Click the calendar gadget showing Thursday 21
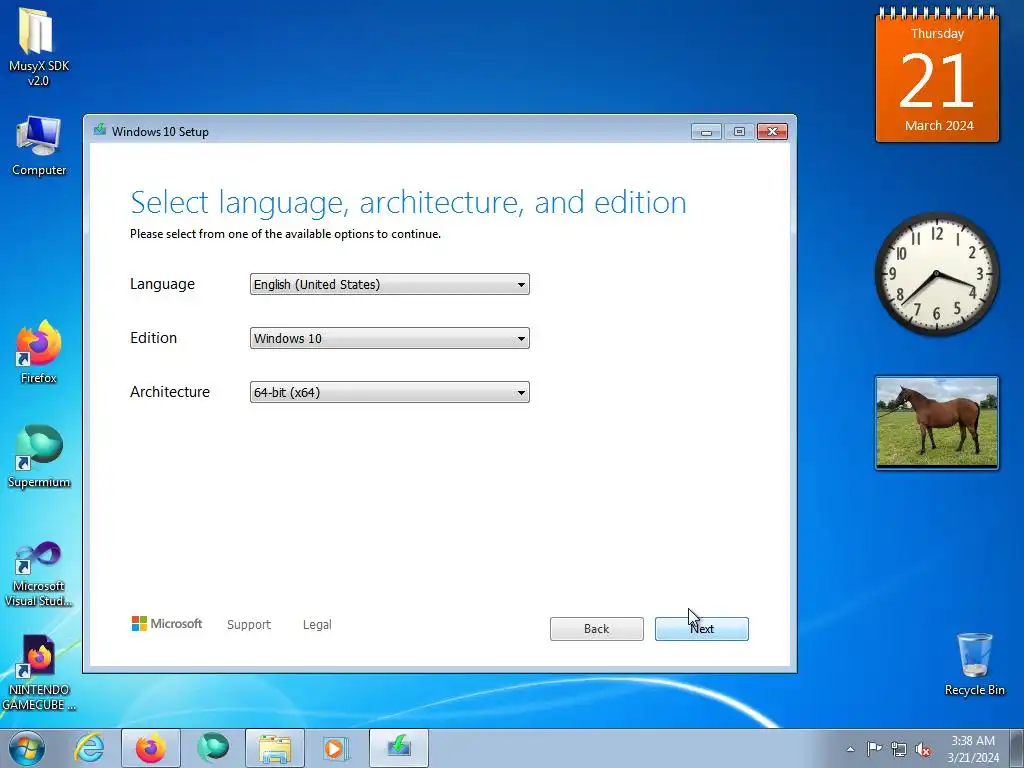The image size is (1024, 768). (937, 76)
